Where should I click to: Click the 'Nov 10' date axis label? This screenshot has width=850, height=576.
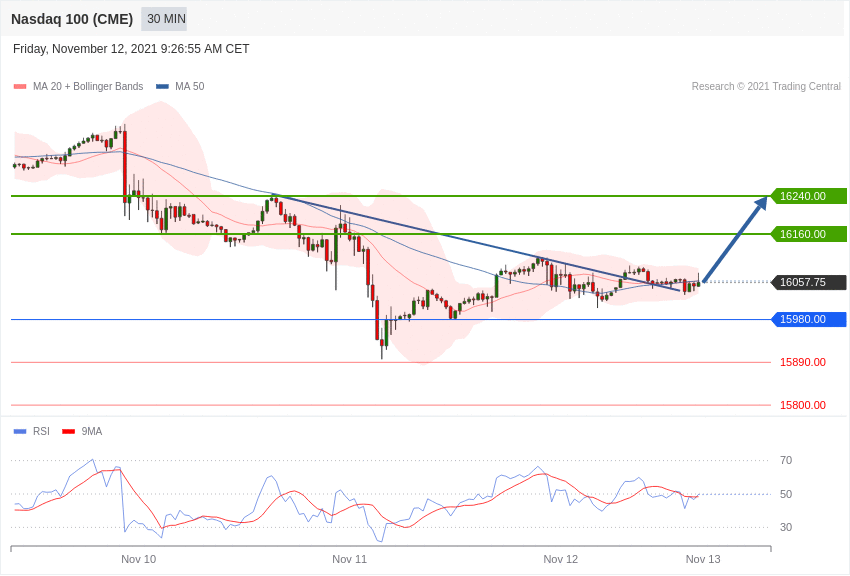(x=138, y=559)
